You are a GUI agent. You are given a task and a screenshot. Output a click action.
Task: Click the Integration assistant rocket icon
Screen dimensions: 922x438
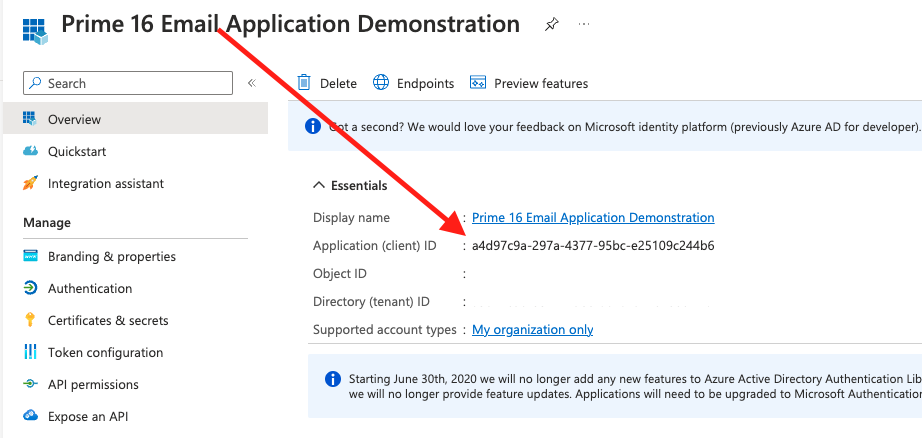tap(30, 183)
